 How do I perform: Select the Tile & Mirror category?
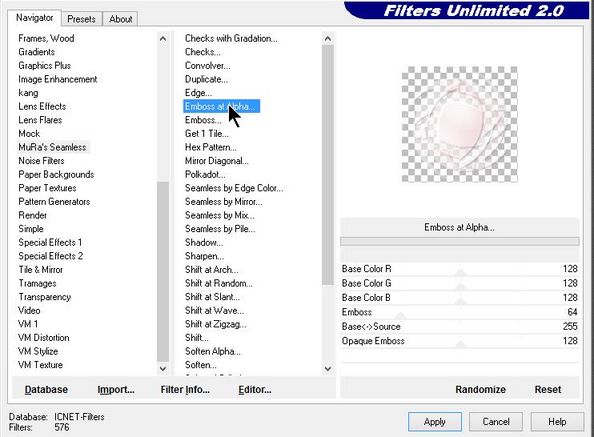(x=41, y=270)
